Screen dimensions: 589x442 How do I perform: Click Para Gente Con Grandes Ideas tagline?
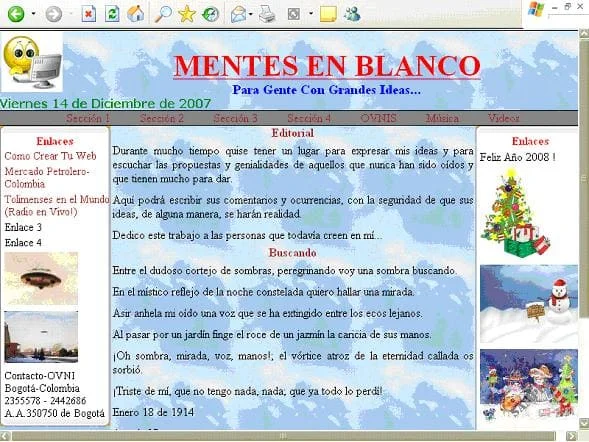tap(326, 90)
